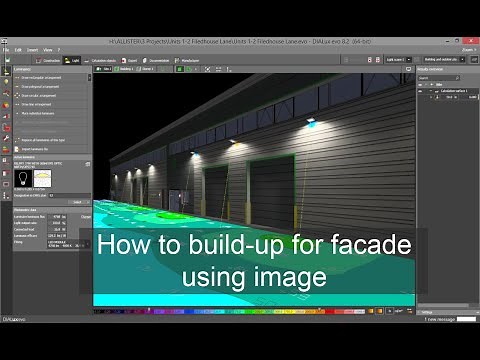The image size is (480, 360).
Task: Expand the sub-row under Calculation surface 1
Action: coord(431,97)
